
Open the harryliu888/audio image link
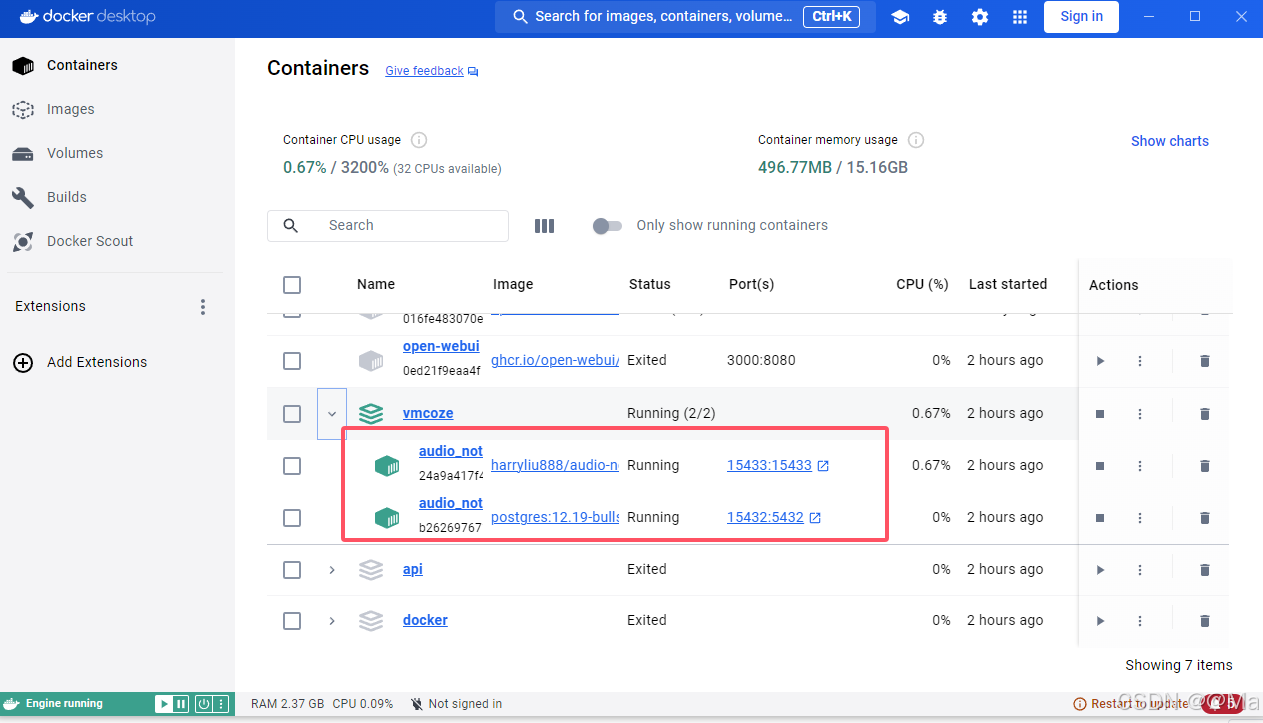555,466
